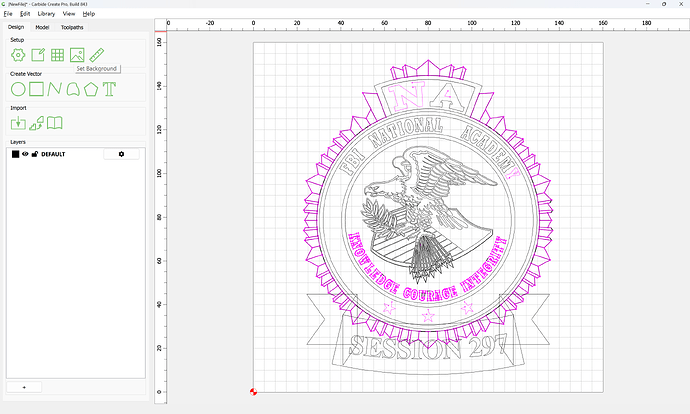Maximize the Carbide Create window
690x414 pixels.
pyautogui.click(x=664, y=4)
